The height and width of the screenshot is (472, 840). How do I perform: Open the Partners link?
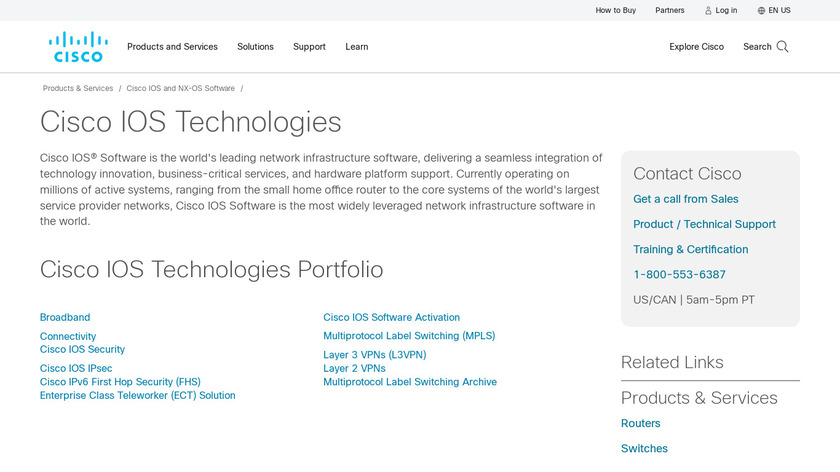(x=670, y=10)
